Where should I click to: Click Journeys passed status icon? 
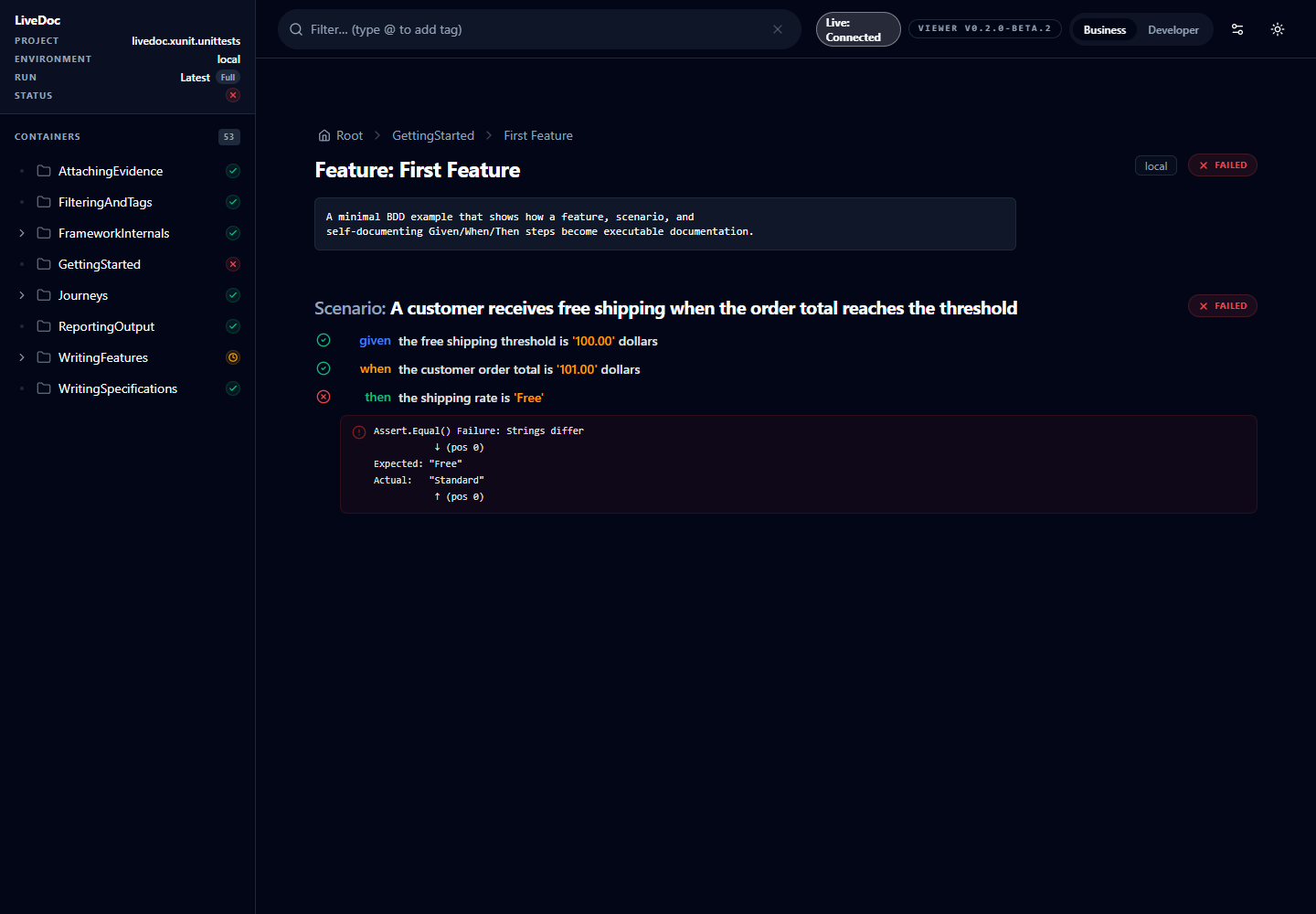233,295
